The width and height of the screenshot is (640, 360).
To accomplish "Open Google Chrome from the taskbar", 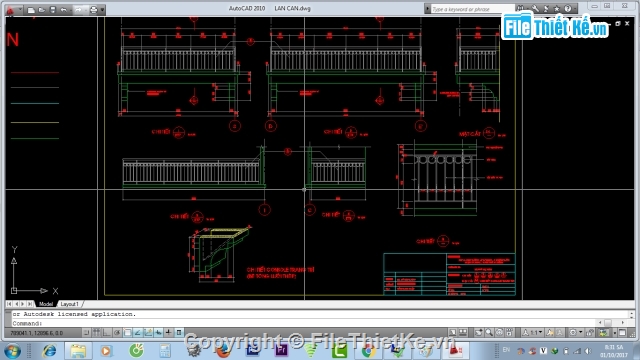I will click(x=368, y=351).
